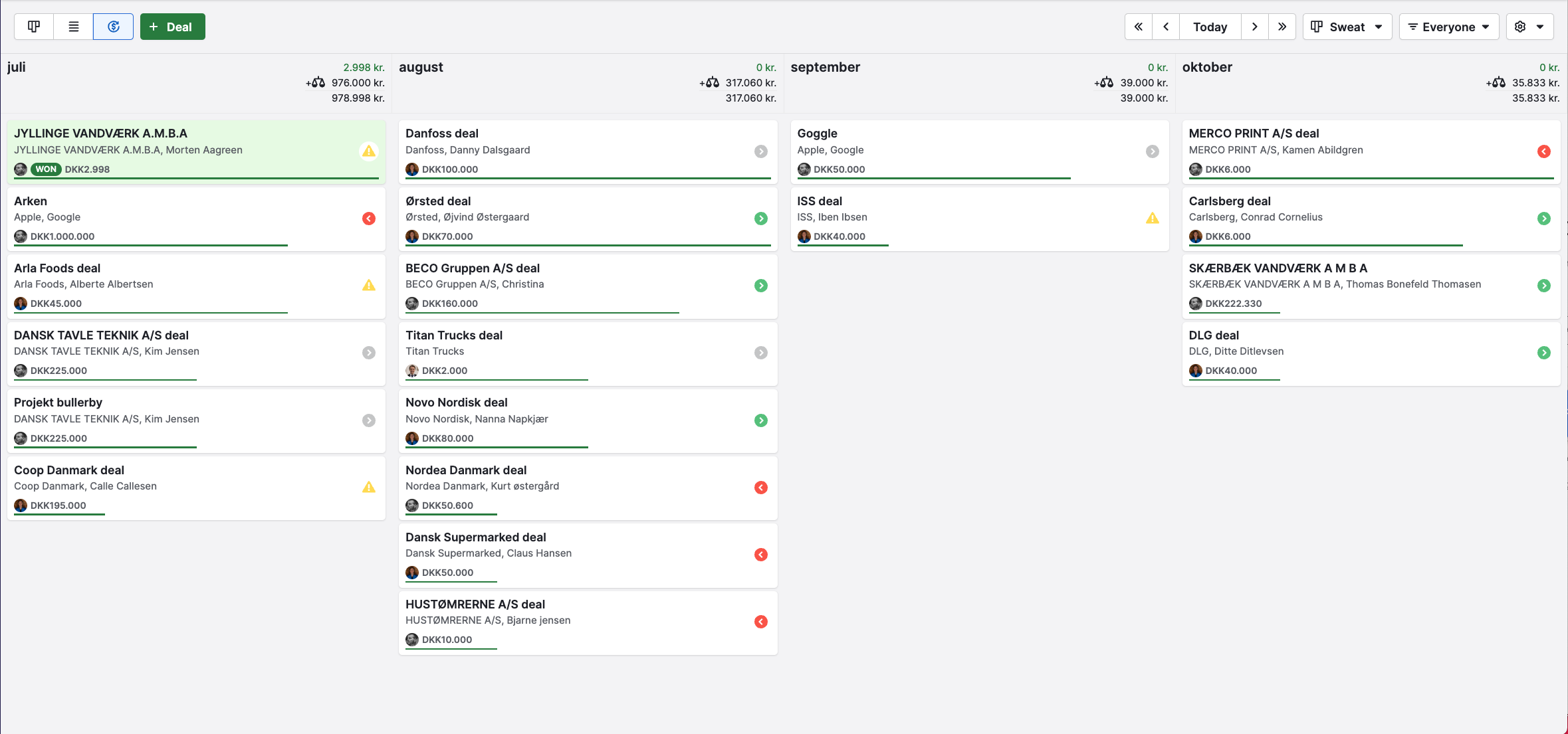Click 'DLG, Ditte Ditlevsen' contact text
This screenshot has width=1568, height=734.
click(x=1236, y=351)
